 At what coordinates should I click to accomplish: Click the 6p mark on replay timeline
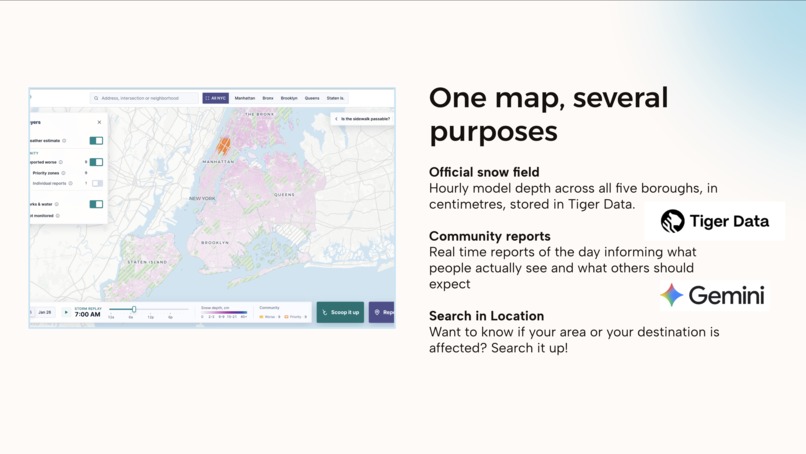click(x=170, y=317)
